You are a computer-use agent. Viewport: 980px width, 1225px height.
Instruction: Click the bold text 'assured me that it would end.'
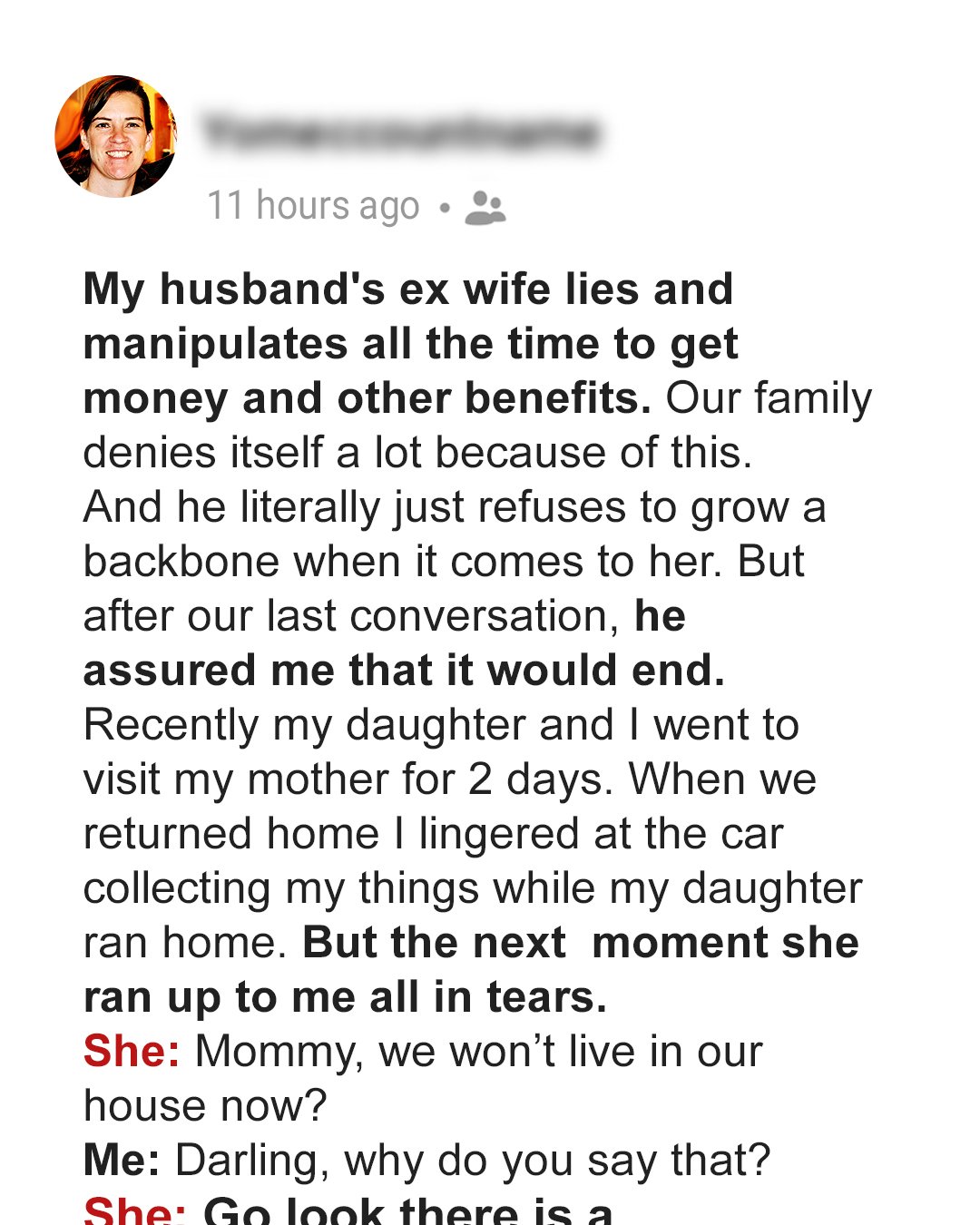point(404,671)
